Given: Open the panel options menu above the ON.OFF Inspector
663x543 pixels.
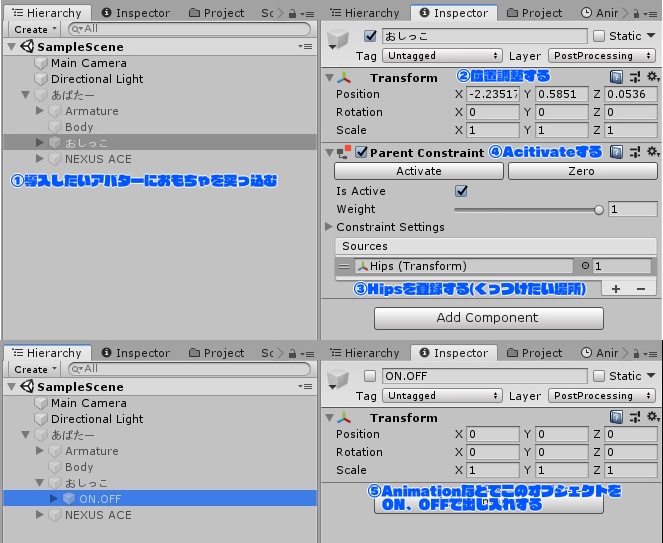Looking at the screenshot, I should click(x=651, y=354).
